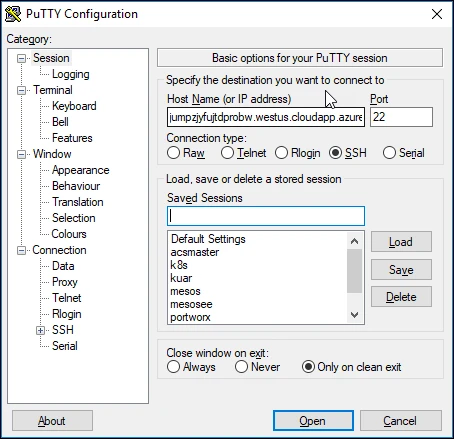Open the Data settings category
Viewport: 454px width, 439px height.
(x=63, y=266)
